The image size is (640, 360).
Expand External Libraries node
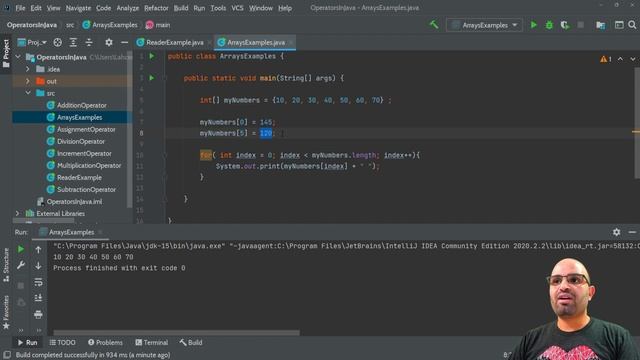[x=17, y=213]
